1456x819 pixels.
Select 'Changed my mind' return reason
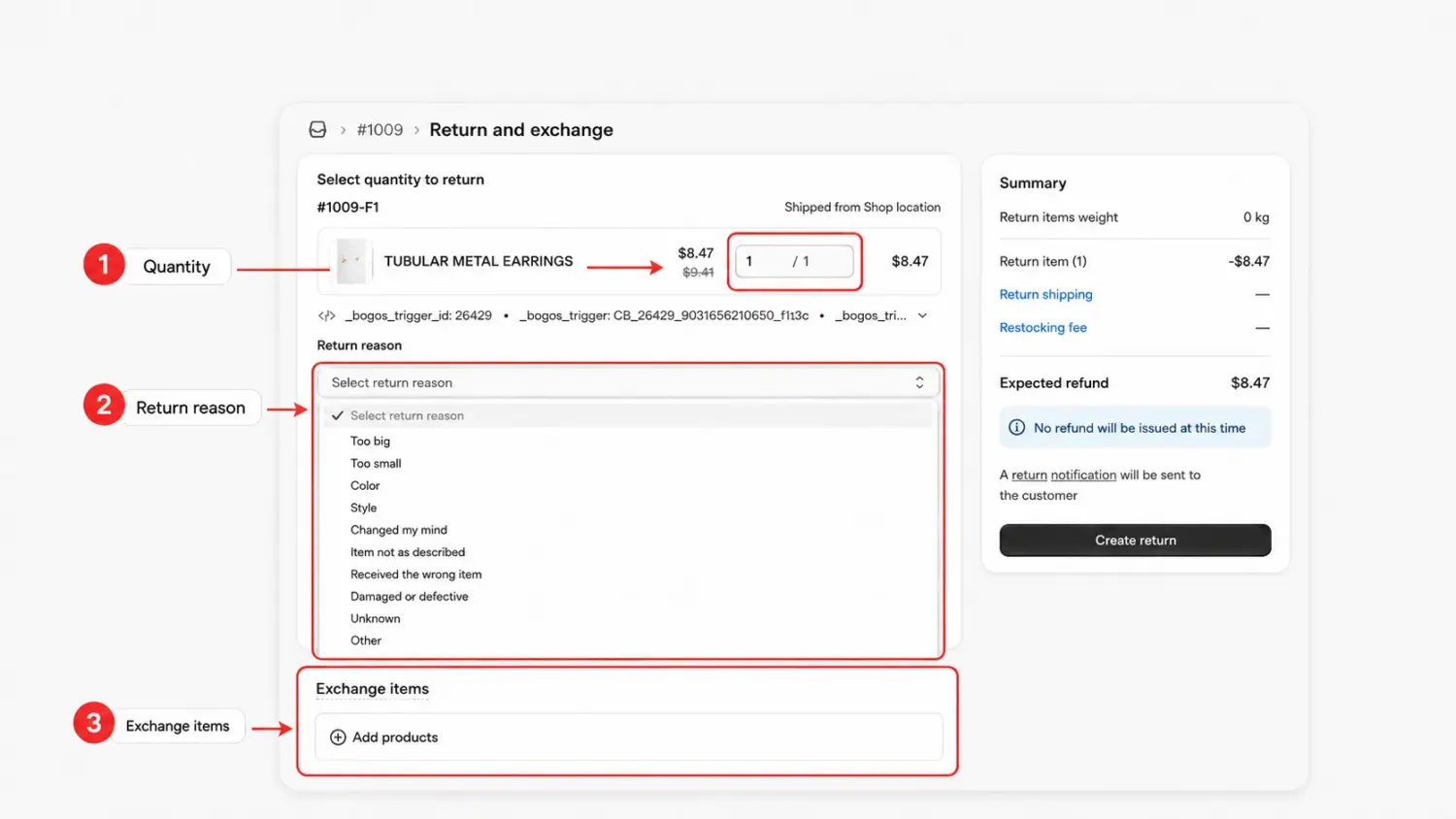pos(399,530)
